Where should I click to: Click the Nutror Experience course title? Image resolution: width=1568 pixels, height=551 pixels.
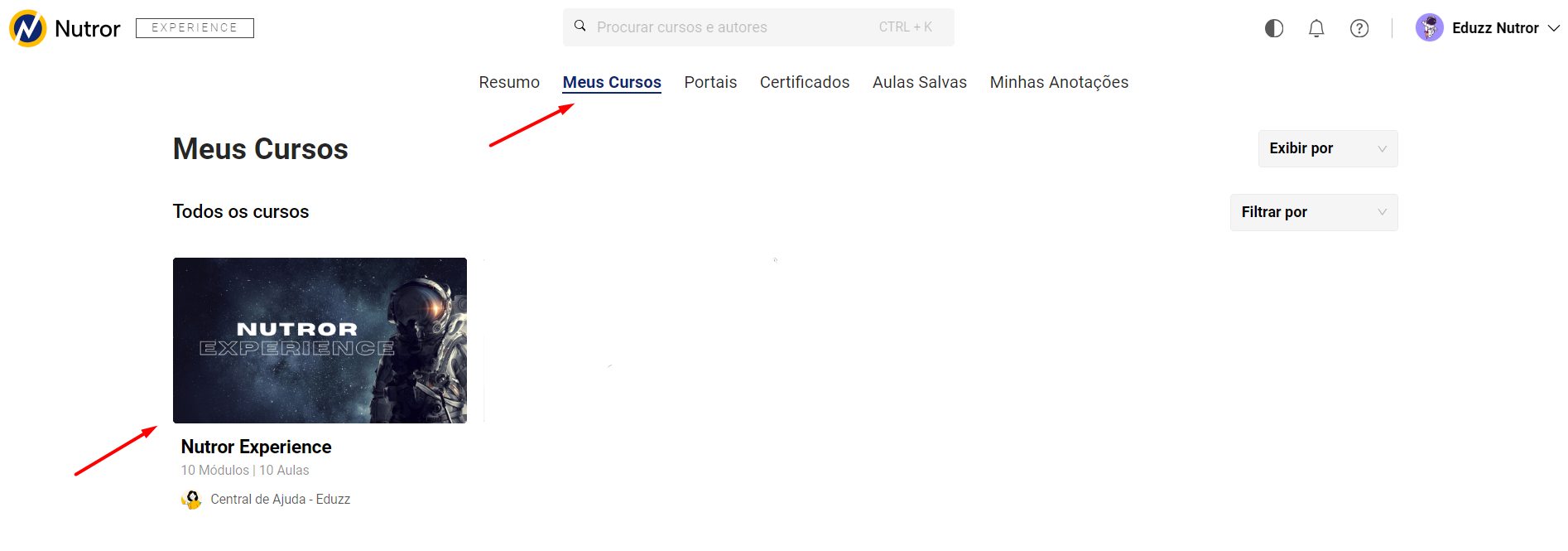pos(256,447)
